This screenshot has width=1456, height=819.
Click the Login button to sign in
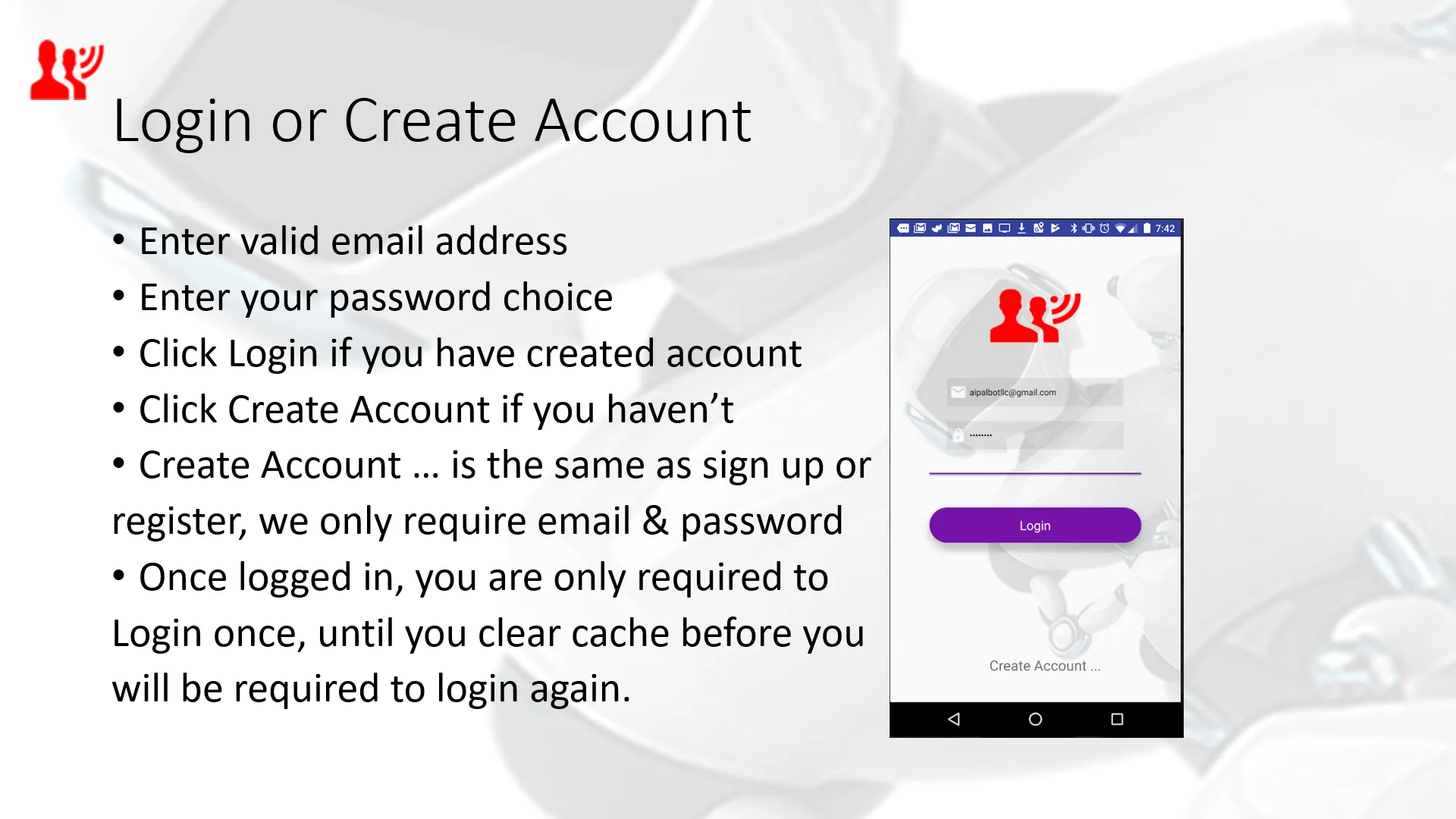(x=1035, y=525)
